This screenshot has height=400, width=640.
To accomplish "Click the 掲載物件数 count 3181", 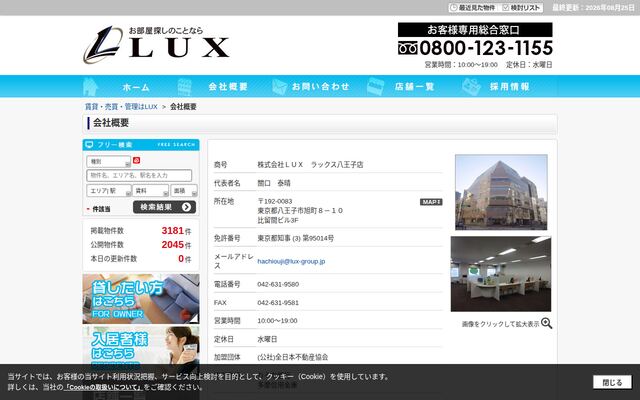I will click(173, 231).
